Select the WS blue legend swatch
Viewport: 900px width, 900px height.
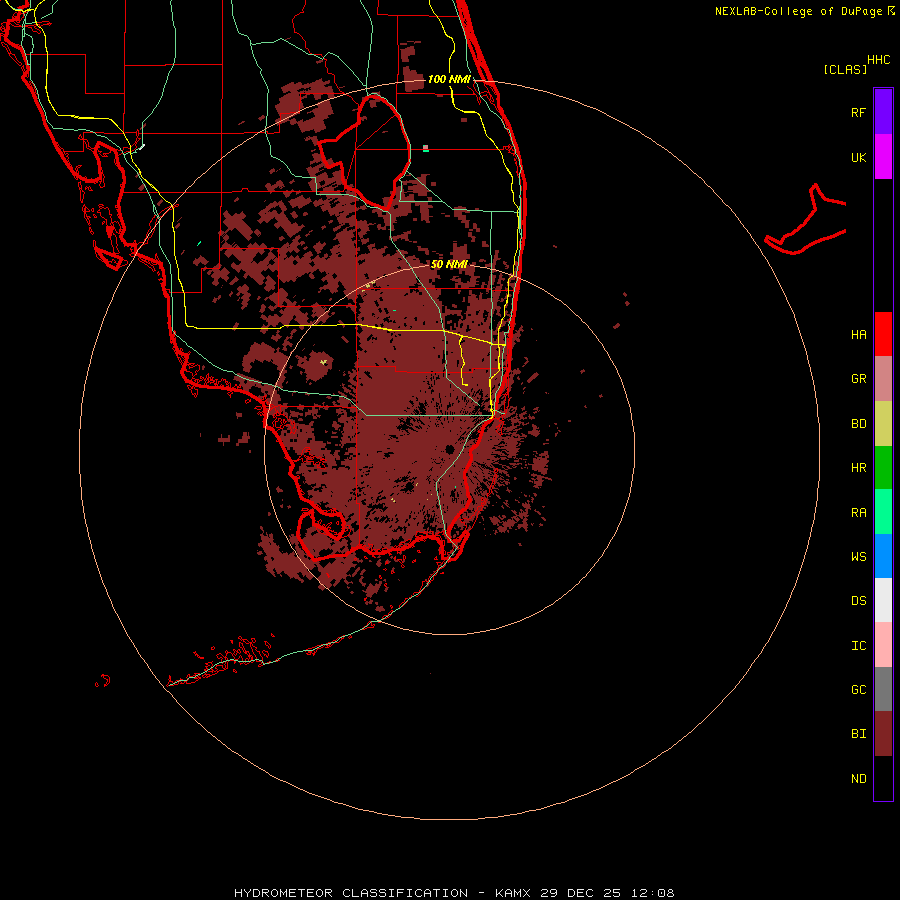(883, 556)
